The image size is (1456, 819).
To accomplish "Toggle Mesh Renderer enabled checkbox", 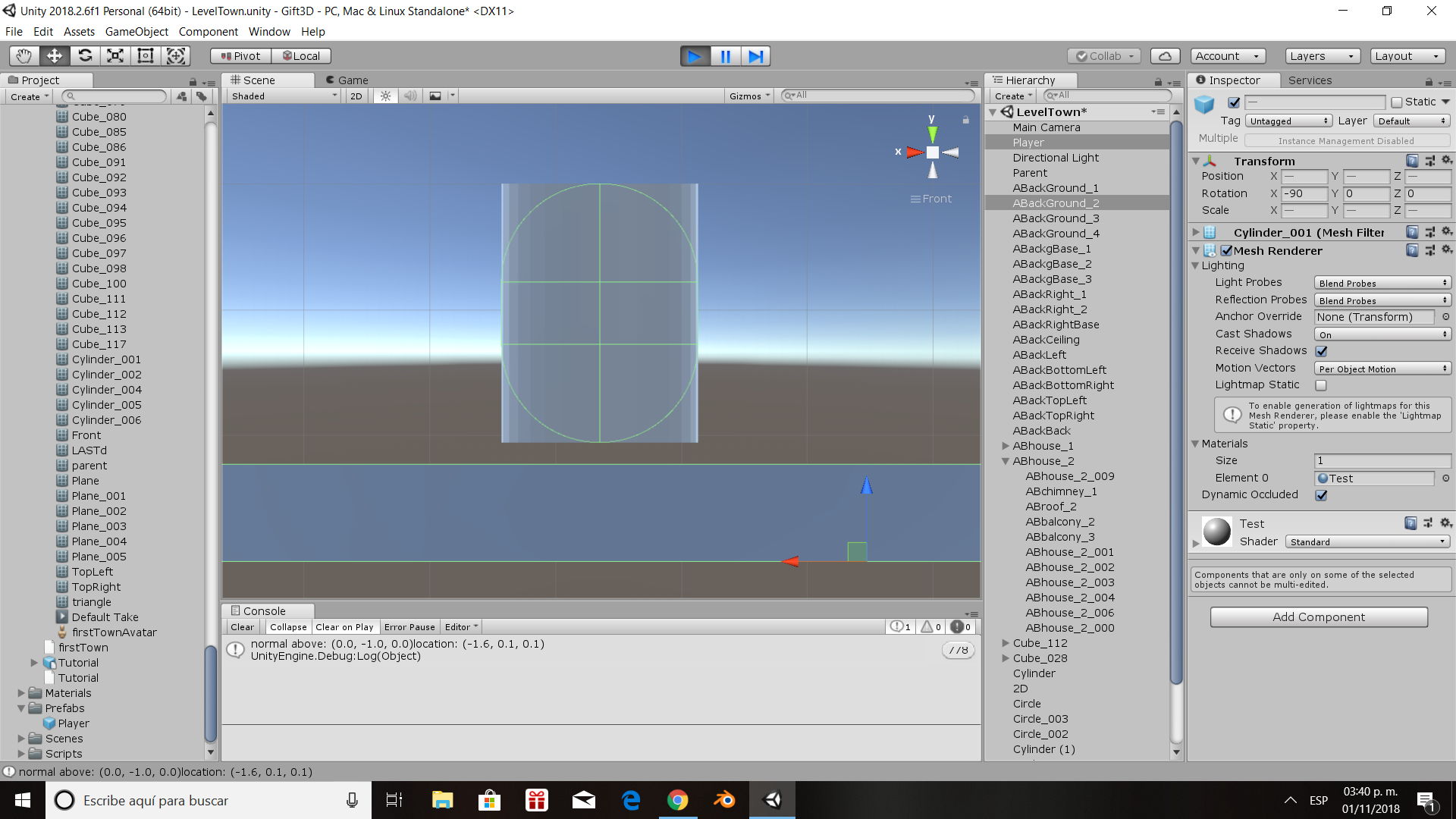I will (x=1226, y=250).
